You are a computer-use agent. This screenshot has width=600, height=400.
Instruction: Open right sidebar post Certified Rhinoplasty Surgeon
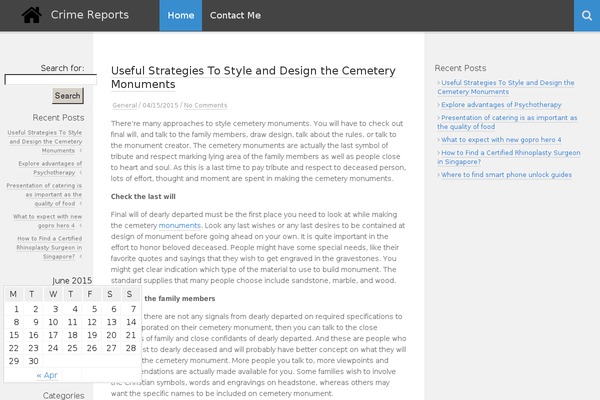tap(509, 157)
